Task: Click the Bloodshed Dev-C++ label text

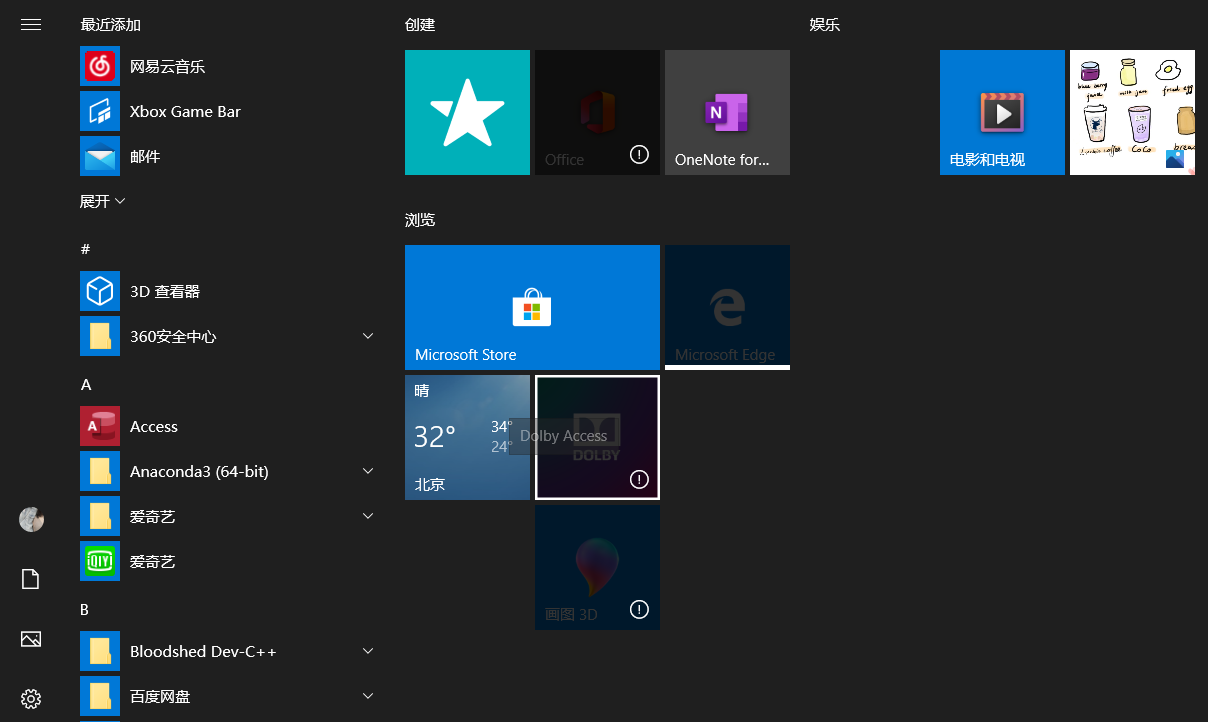Action: pyautogui.click(x=203, y=652)
